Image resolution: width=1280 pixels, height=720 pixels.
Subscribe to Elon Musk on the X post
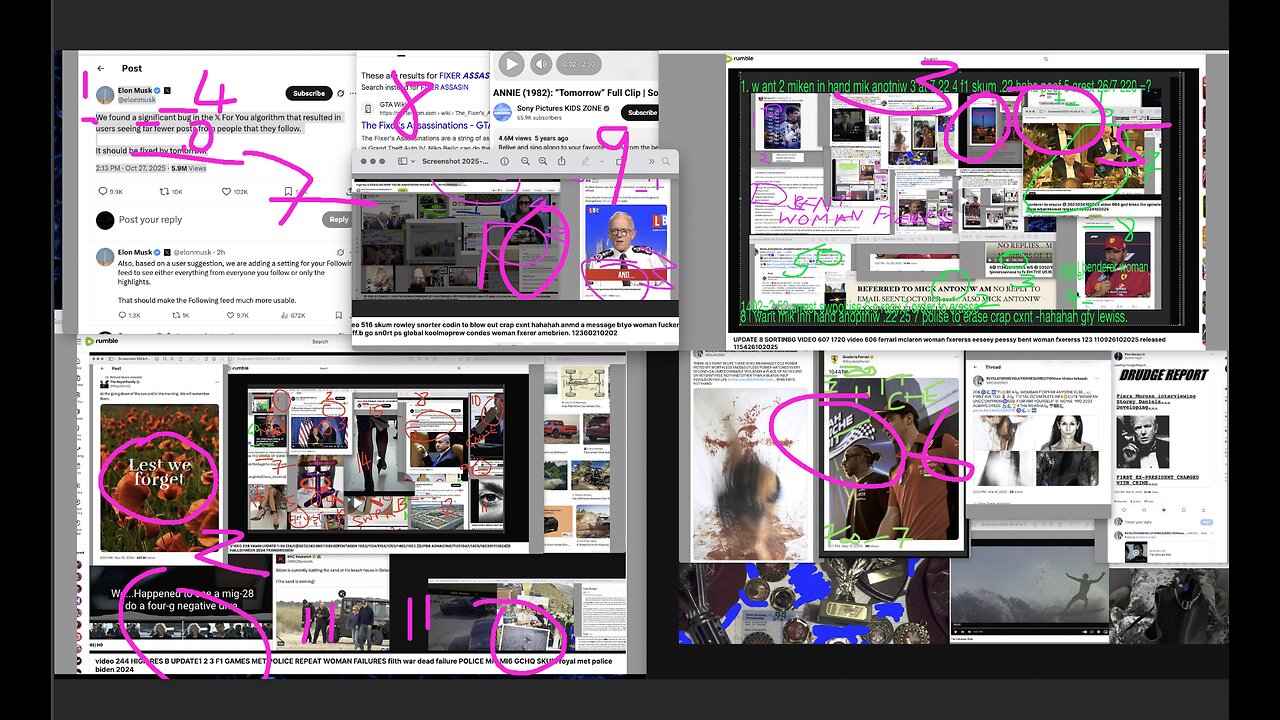click(309, 93)
